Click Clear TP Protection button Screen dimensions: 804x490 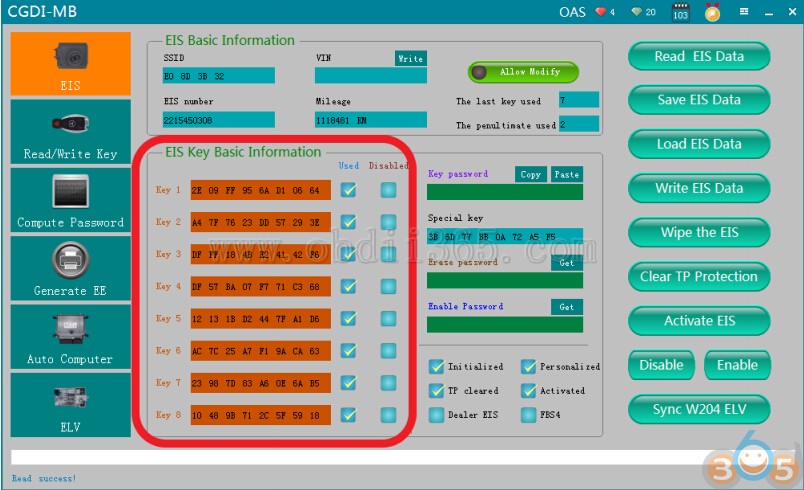(x=699, y=276)
